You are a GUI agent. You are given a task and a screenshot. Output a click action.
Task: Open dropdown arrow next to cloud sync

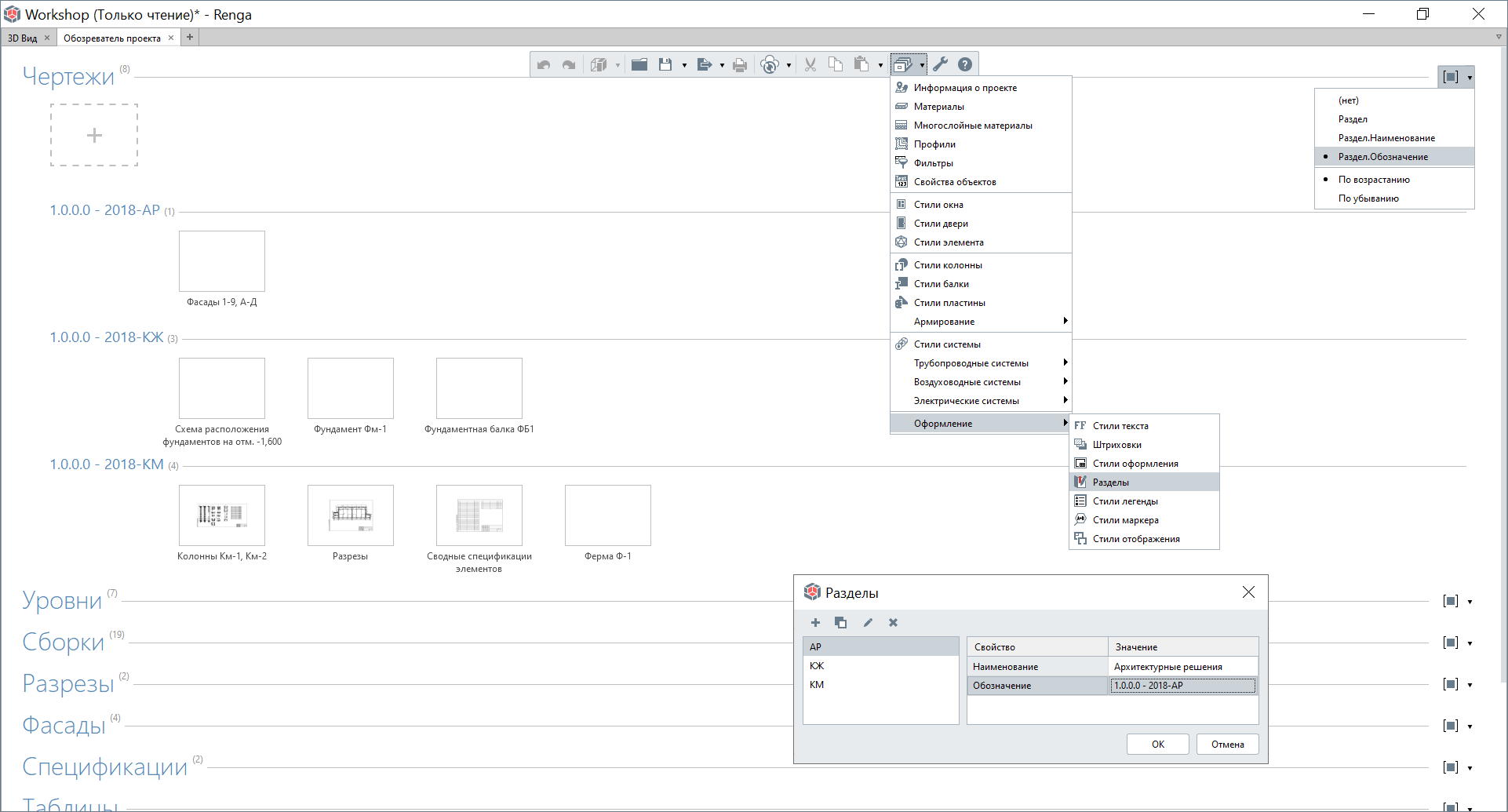coord(789,66)
